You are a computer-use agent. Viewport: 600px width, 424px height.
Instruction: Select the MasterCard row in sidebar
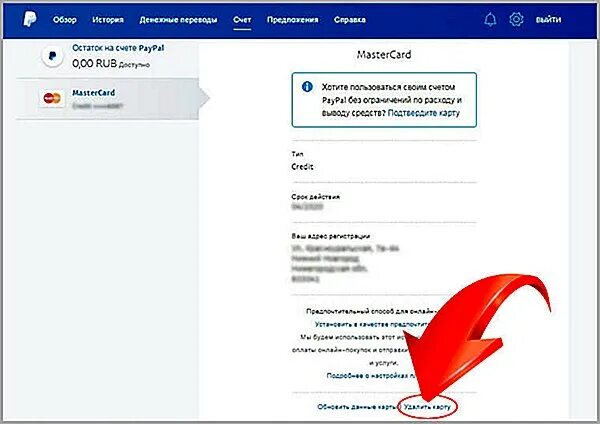[x=108, y=99]
